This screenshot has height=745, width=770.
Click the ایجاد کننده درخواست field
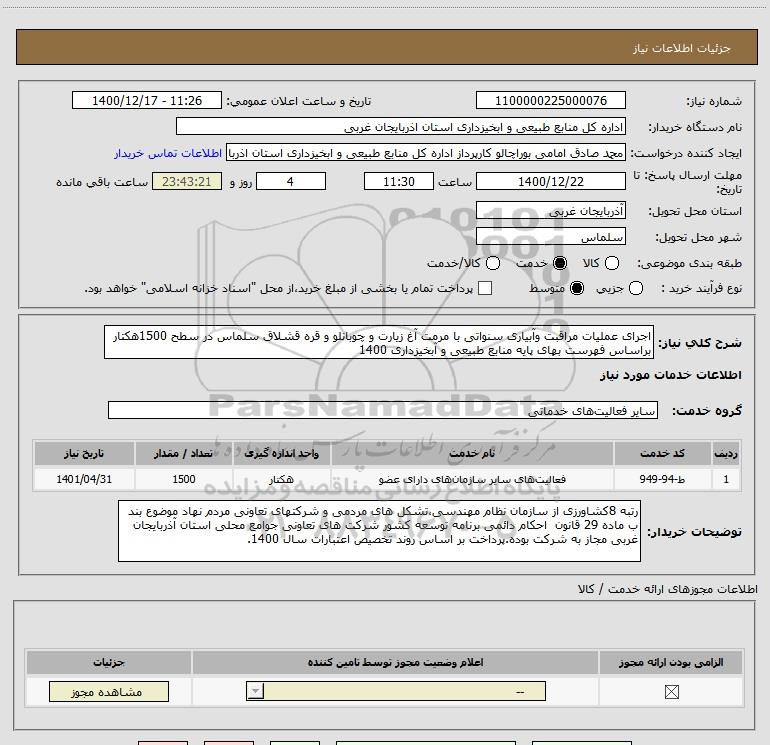[x=426, y=153]
